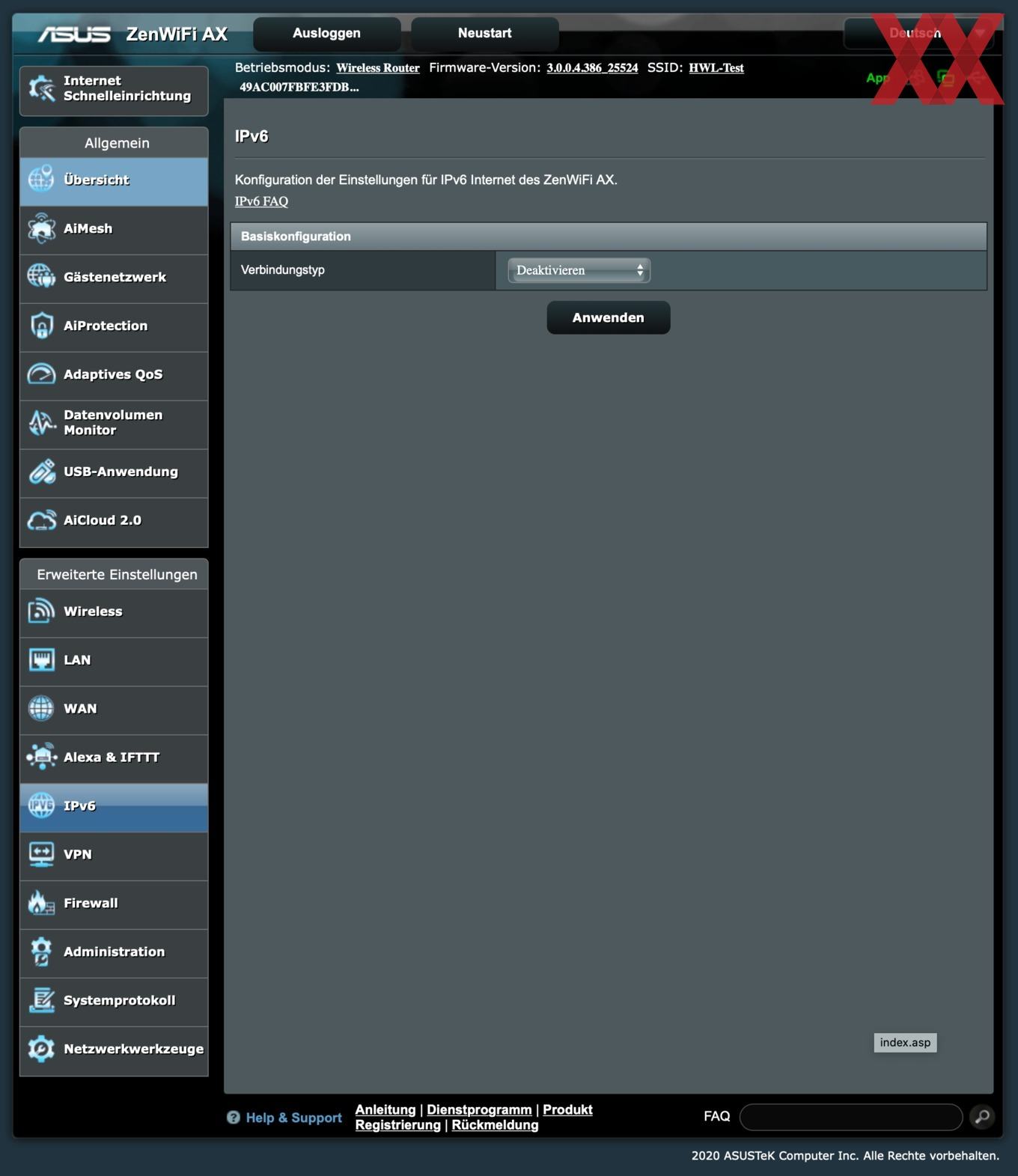Click the Produkt Registrierung footer link

(474, 1117)
